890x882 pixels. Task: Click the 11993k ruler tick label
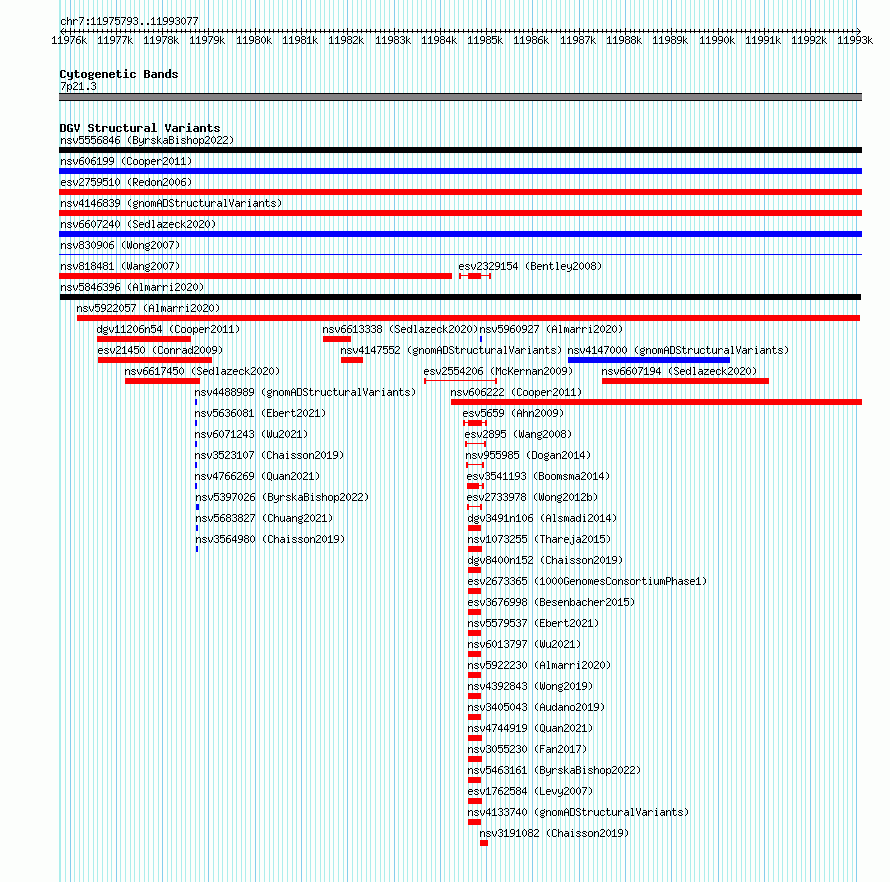(x=855, y=40)
